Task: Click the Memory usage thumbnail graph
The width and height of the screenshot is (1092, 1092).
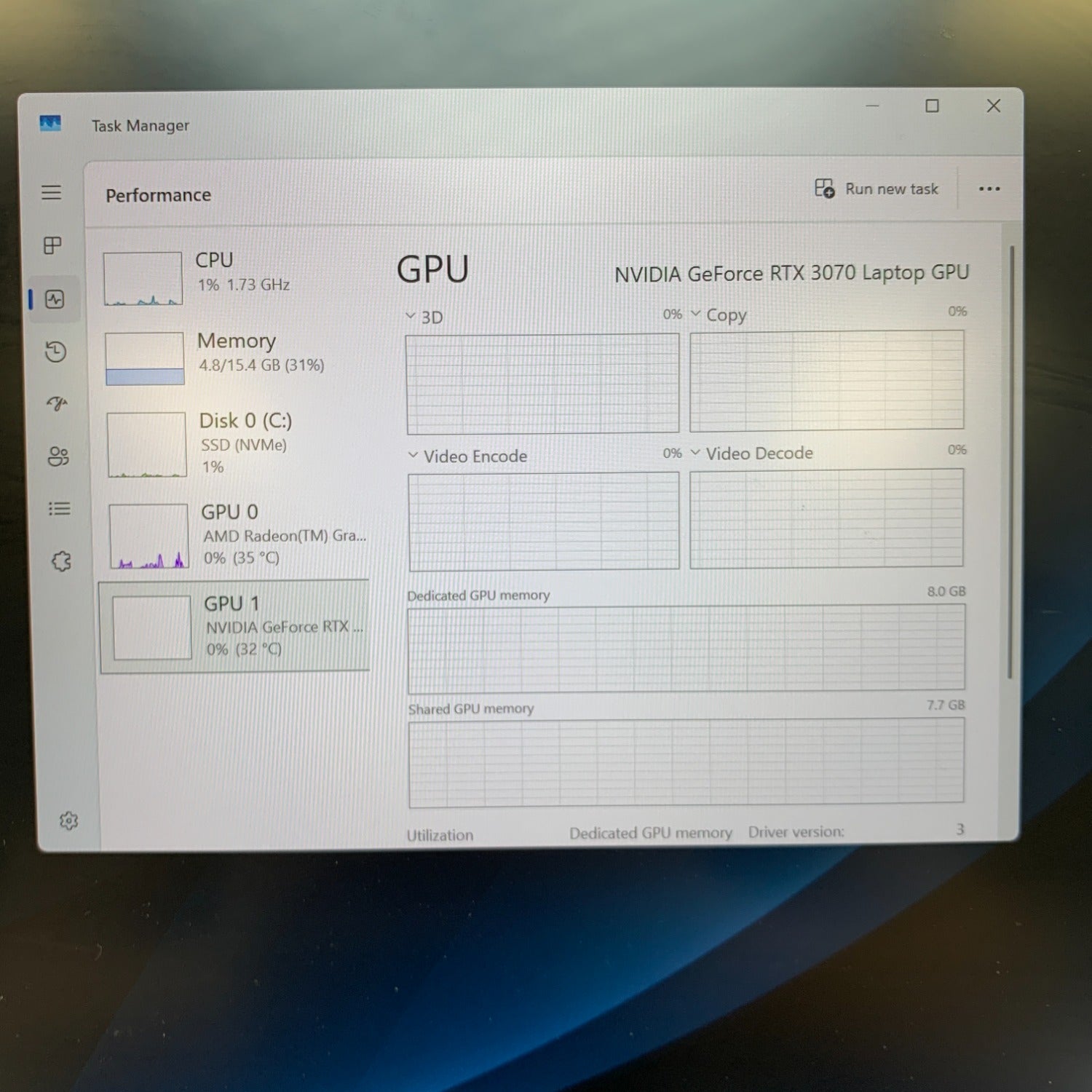Action: (x=145, y=359)
